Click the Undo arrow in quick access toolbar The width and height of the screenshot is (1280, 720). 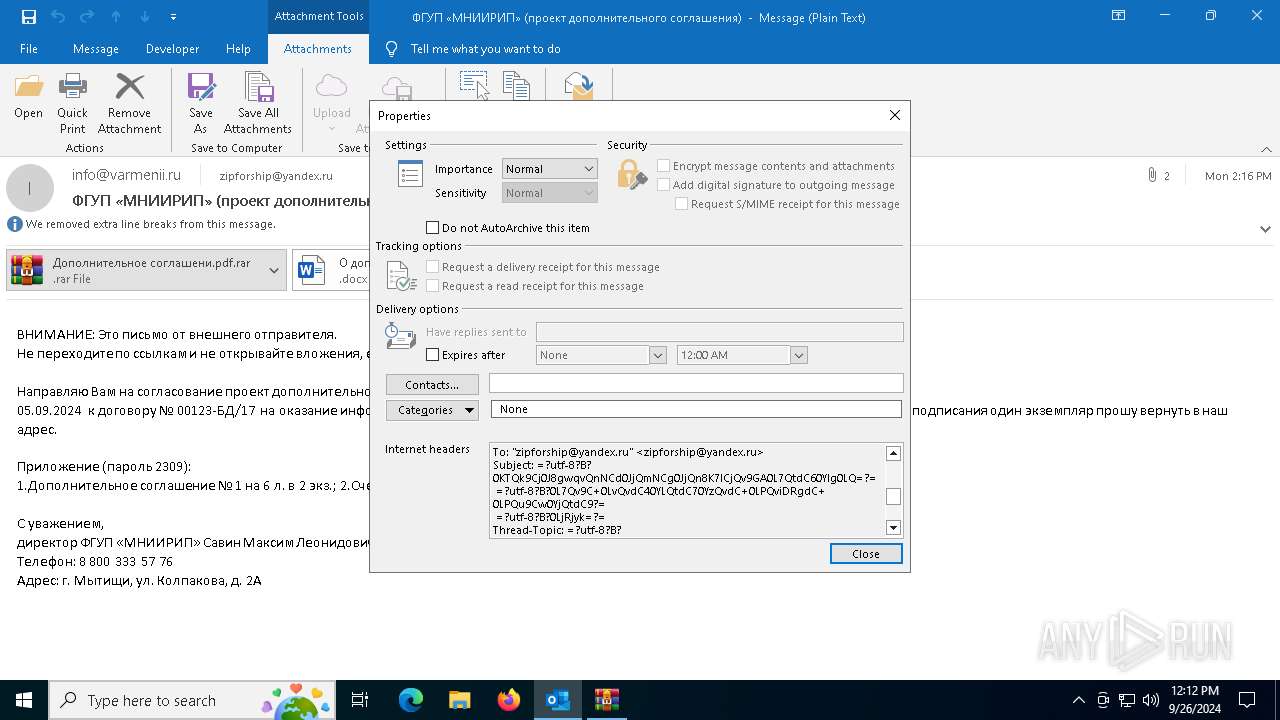click(58, 17)
